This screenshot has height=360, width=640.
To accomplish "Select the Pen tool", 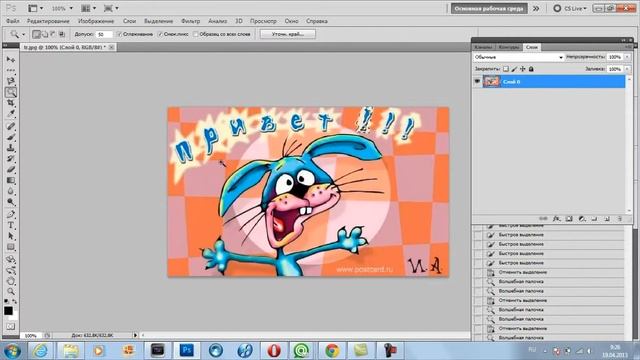I will pos(11,214).
